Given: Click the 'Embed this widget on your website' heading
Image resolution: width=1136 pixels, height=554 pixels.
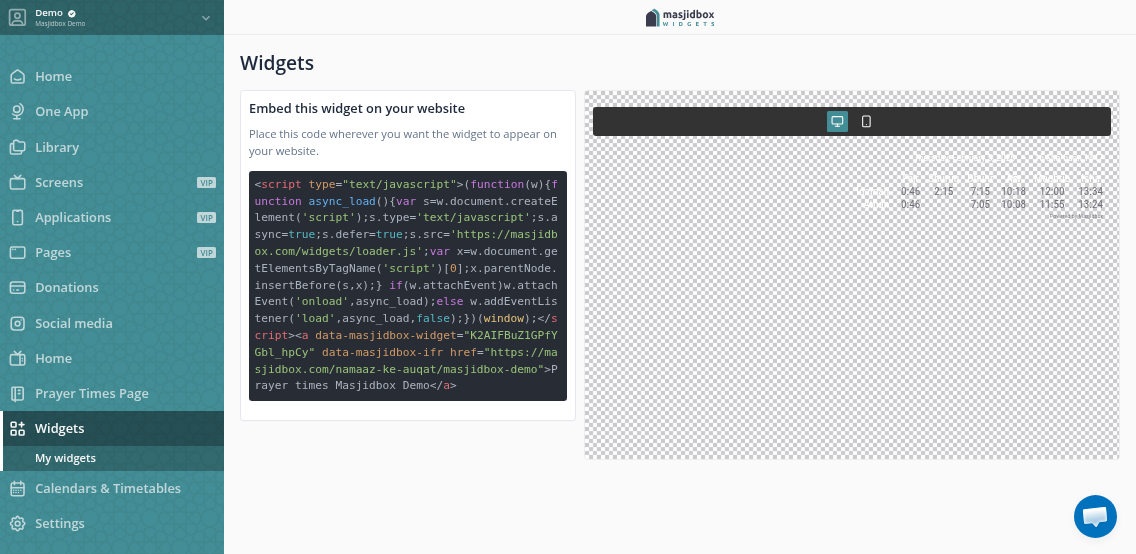Looking at the screenshot, I should tap(357, 109).
